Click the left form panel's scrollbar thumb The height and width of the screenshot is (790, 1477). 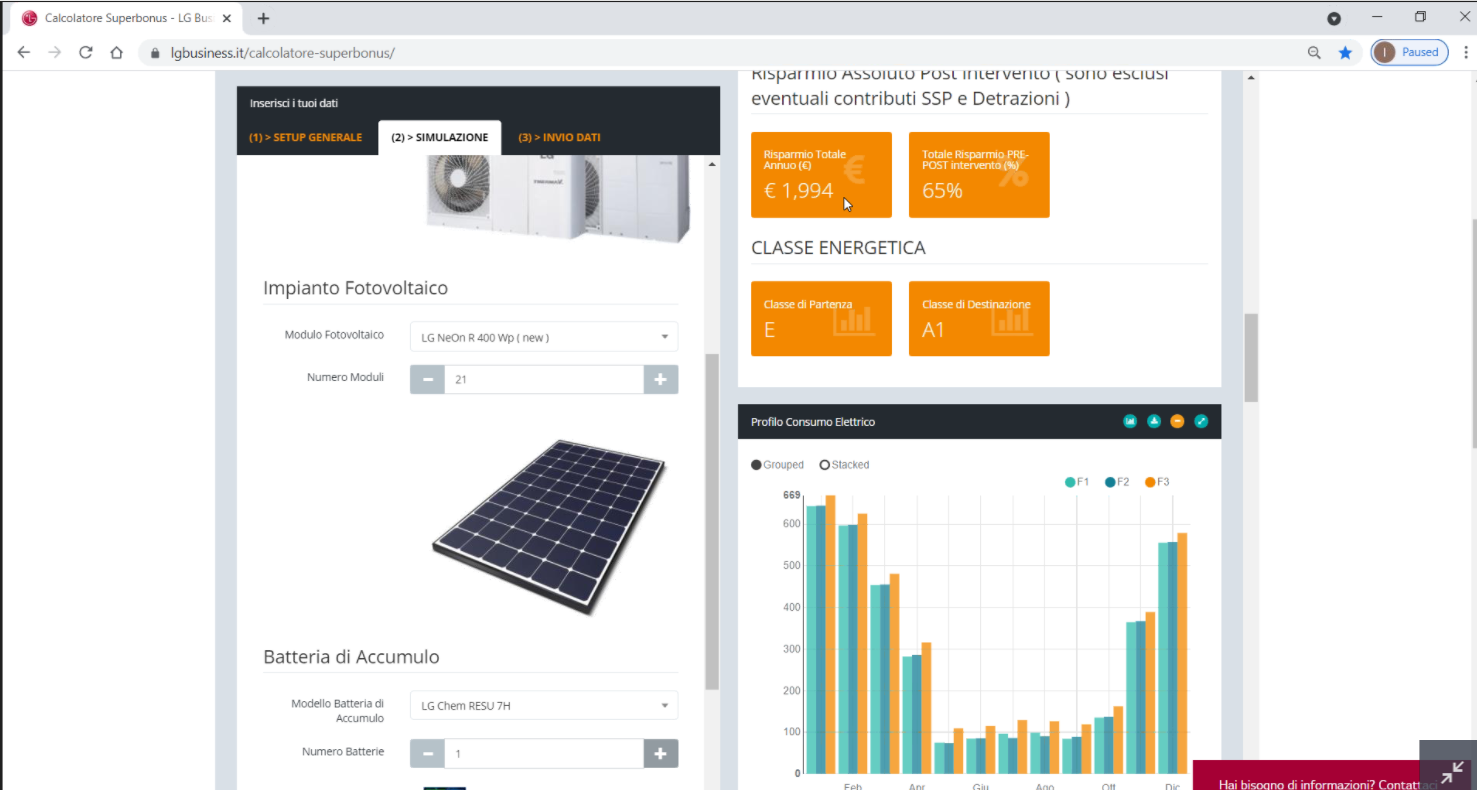[712, 521]
